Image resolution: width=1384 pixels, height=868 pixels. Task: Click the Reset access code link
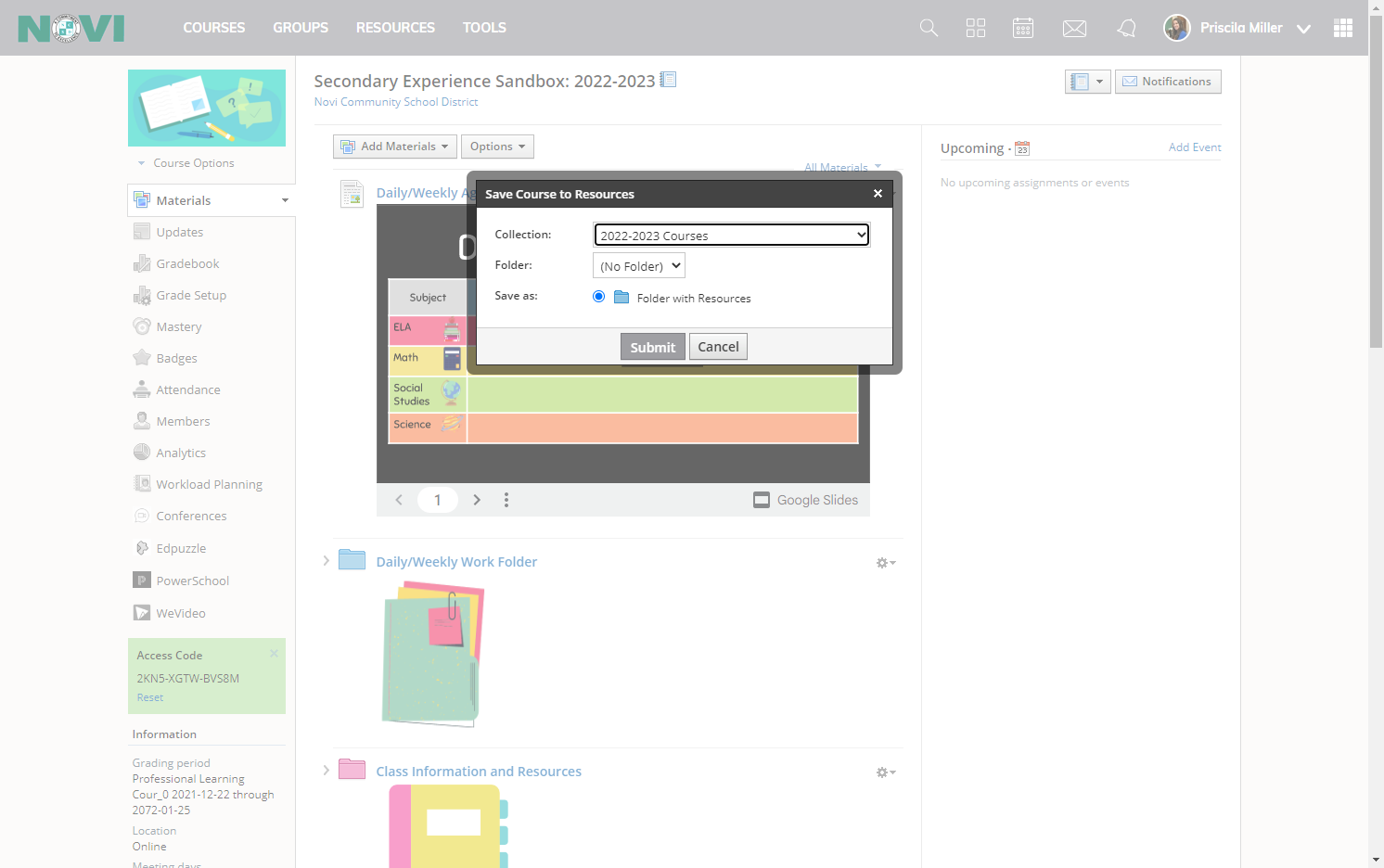point(150,697)
